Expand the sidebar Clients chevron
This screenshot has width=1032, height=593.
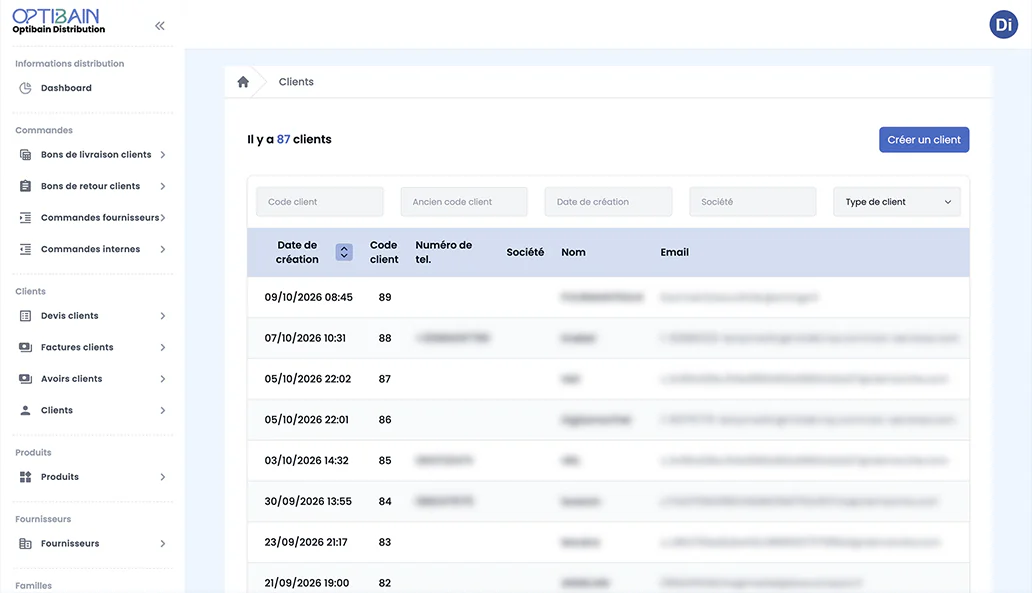point(163,411)
